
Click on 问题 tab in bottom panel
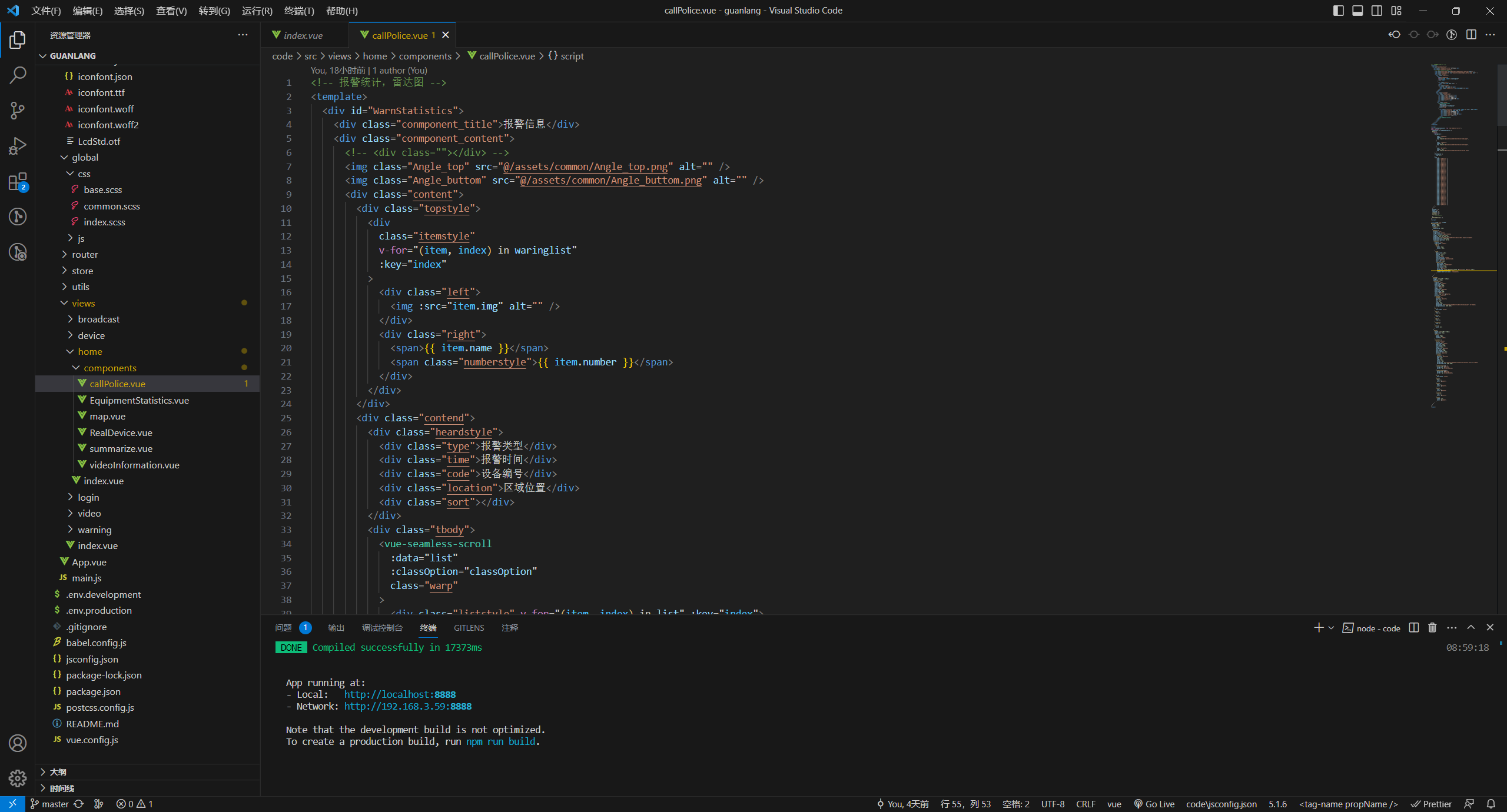[x=284, y=627]
